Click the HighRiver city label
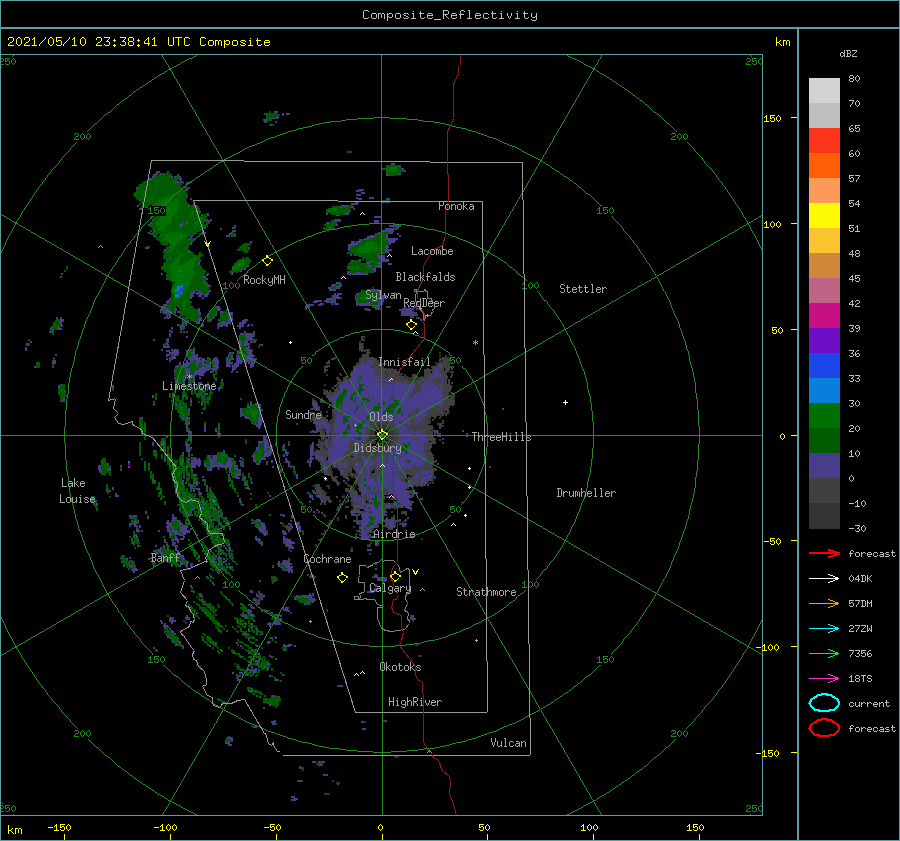This screenshot has height=841, width=900. coord(415,702)
